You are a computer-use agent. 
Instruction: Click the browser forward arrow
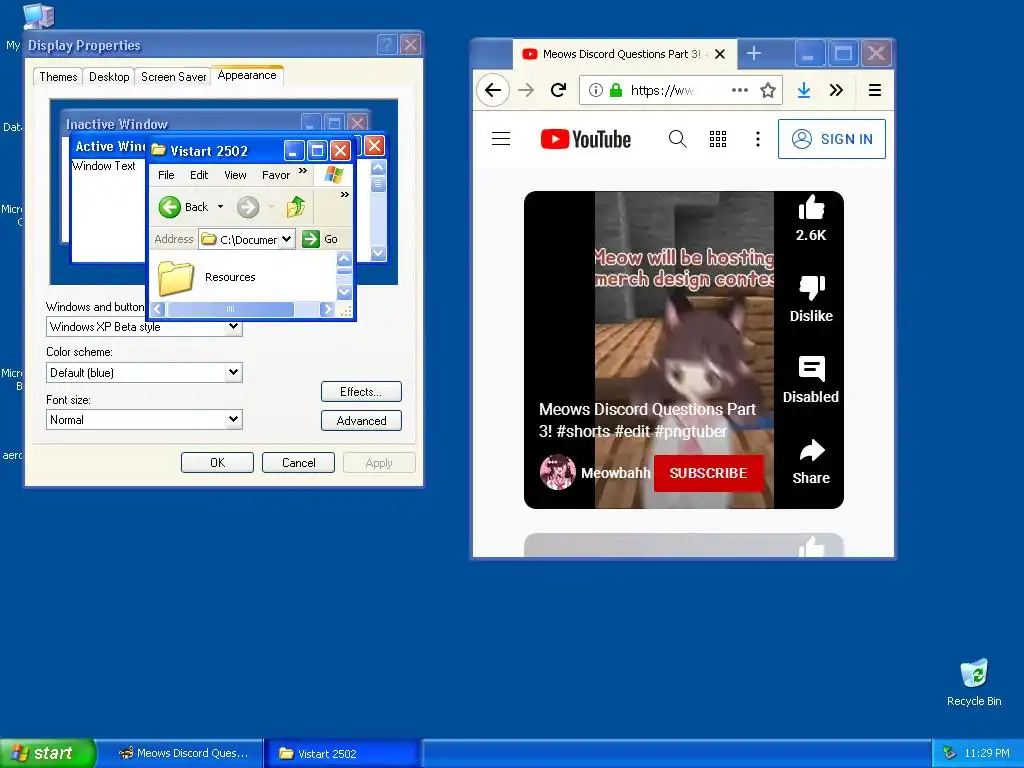[526, 90]
